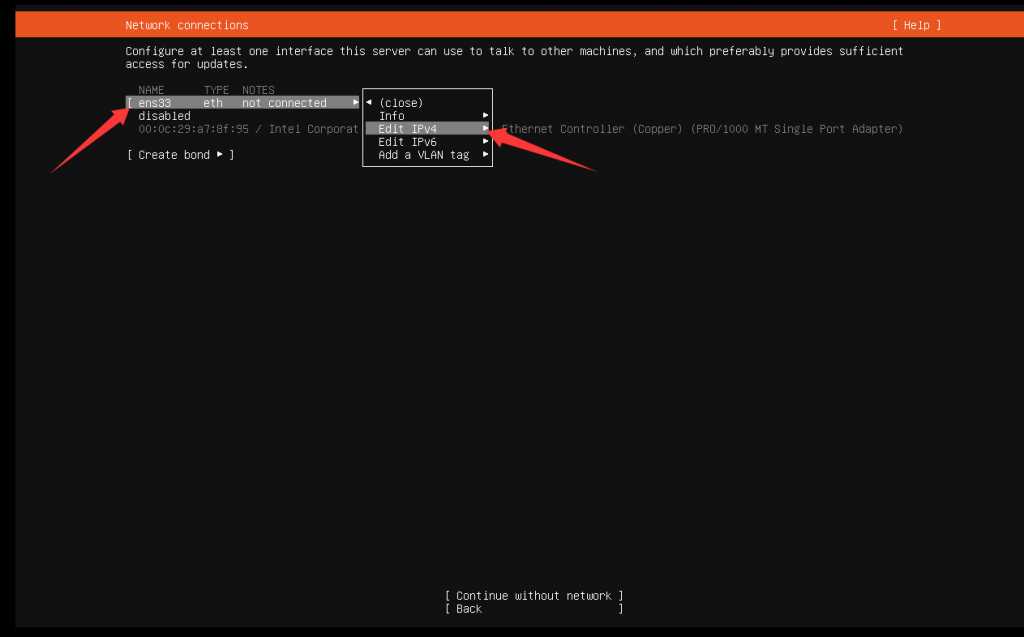The width and height of the screenshot is (1024, 637).
Task: Go to previous screen with Back
Action: coord(469,609)
